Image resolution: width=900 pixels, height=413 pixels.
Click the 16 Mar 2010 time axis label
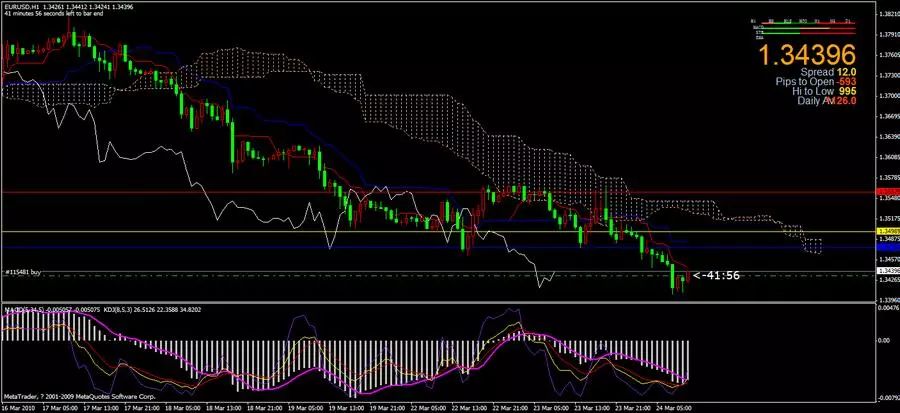click(16, 408)
